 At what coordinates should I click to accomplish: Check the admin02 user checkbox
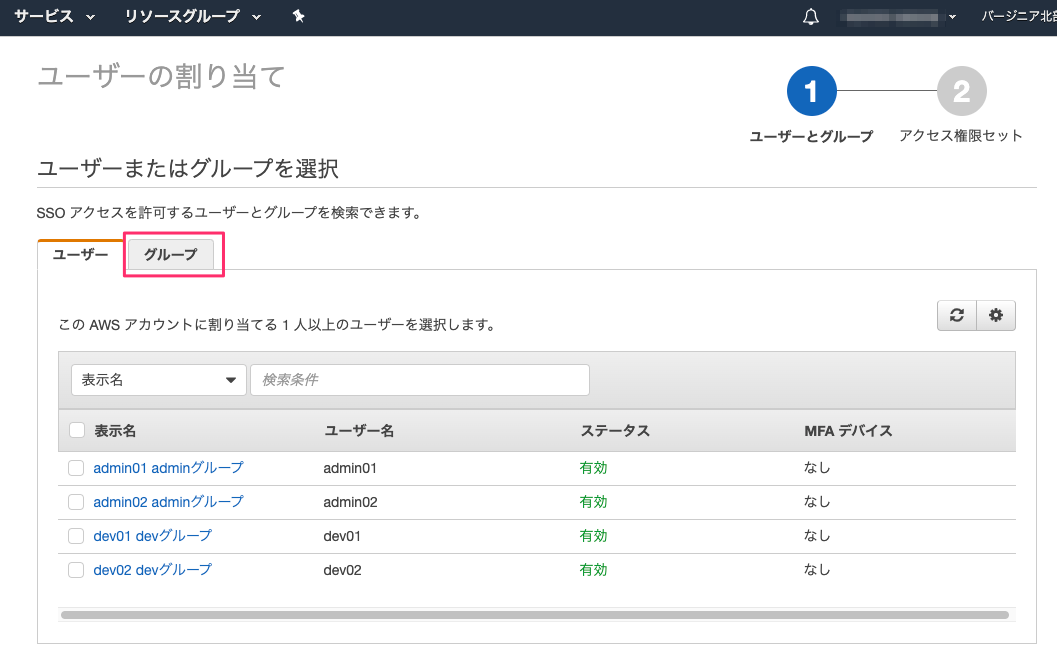[x=76, y=502]
